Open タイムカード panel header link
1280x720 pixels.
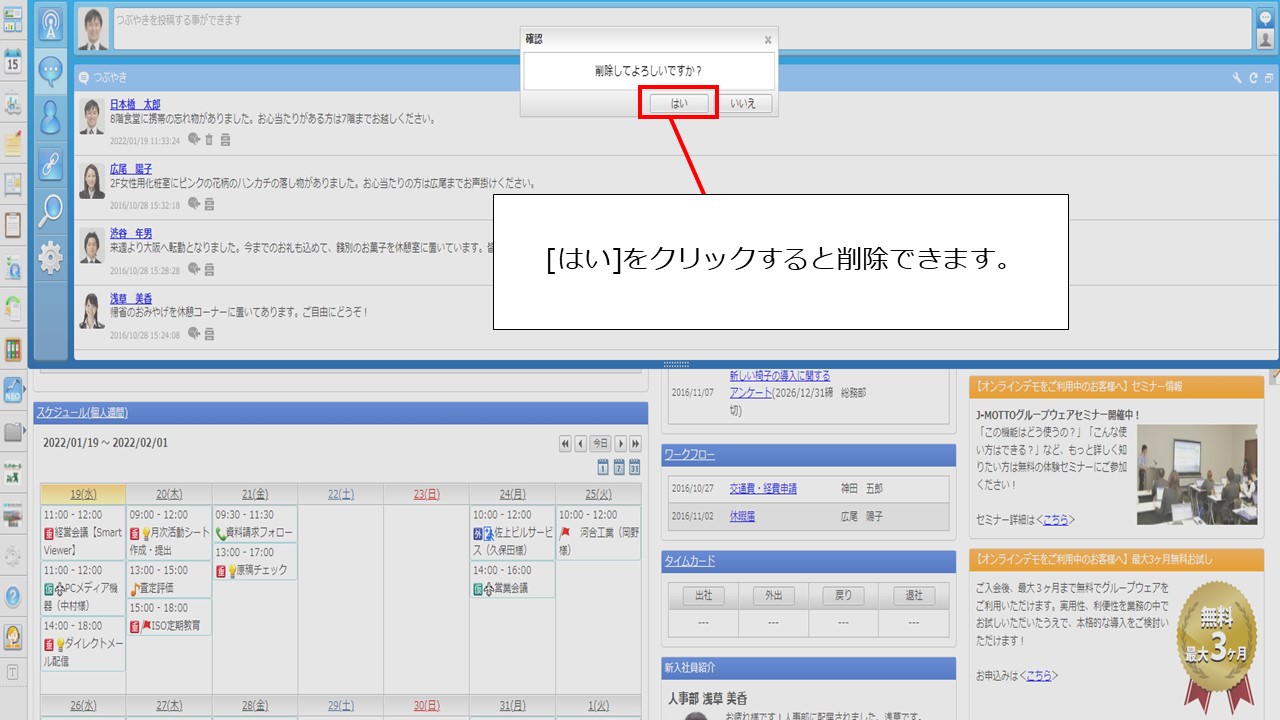[x=690, y=561]
